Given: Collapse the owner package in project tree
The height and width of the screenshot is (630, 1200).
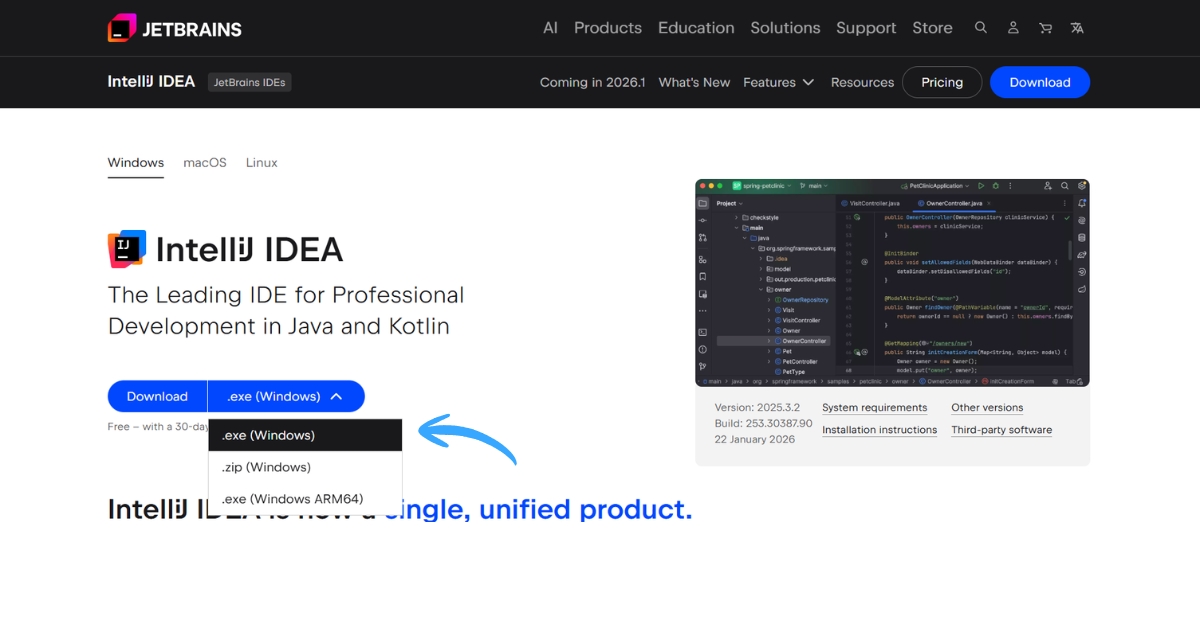Looking at the screenshot, I should [761, 290].
